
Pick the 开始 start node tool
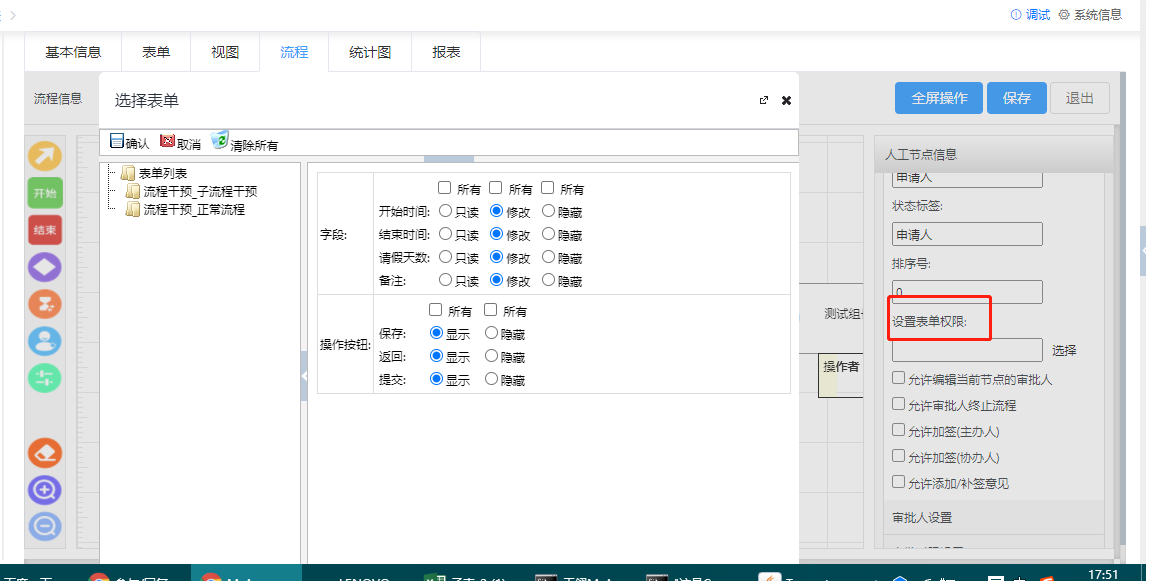coord(45,193)
